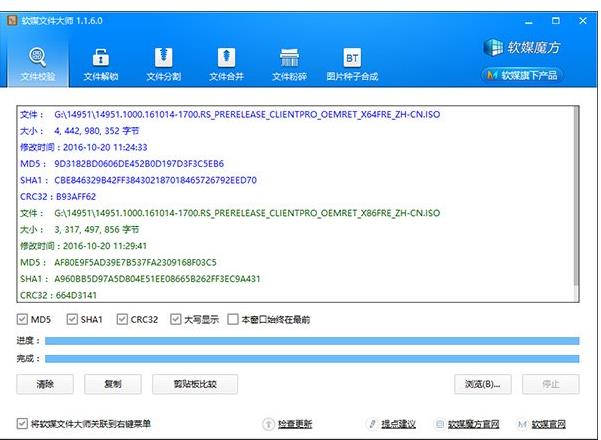Open the 图片种子合成 BT tool
601x440 pixels.
tap(352, 64)
